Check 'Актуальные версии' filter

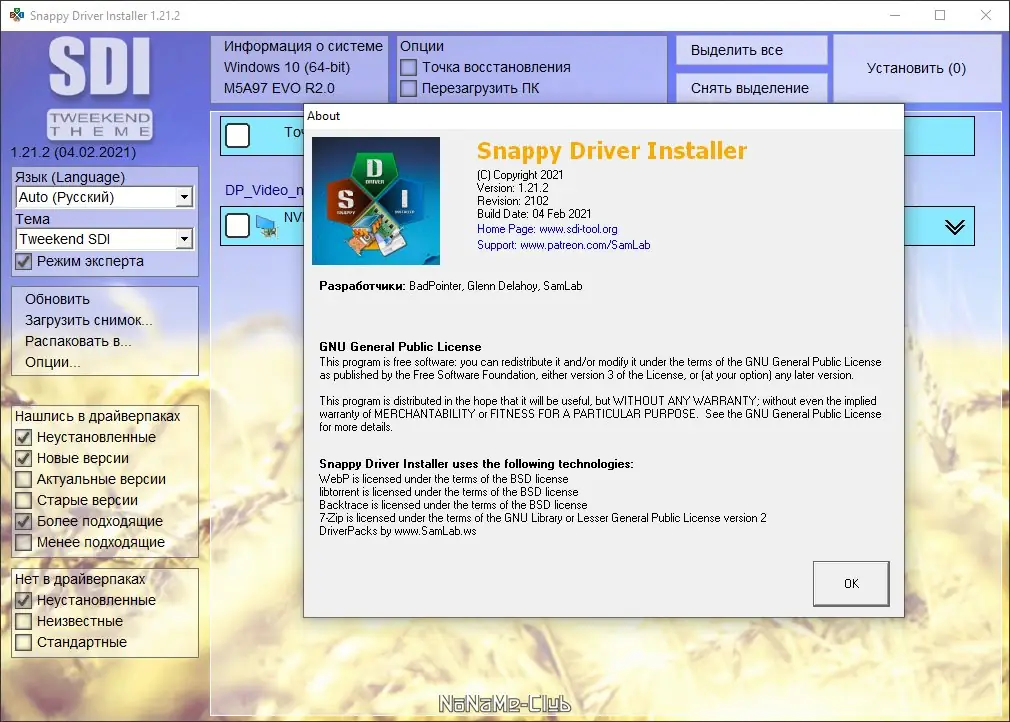23,479
